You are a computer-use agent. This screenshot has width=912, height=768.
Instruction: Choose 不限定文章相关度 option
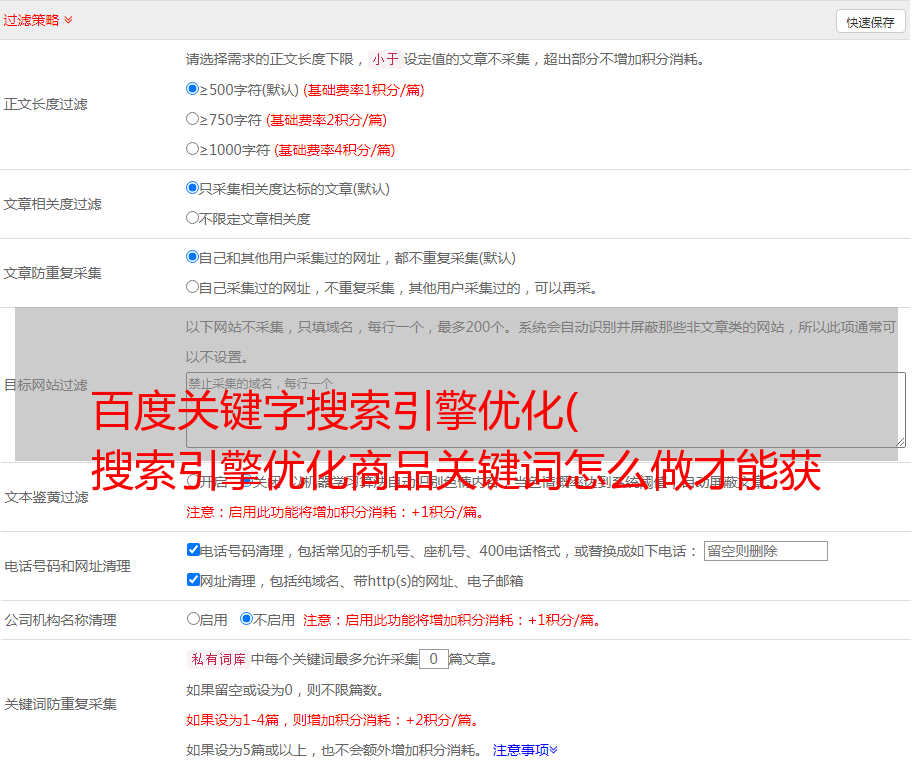tap(192, 218)
